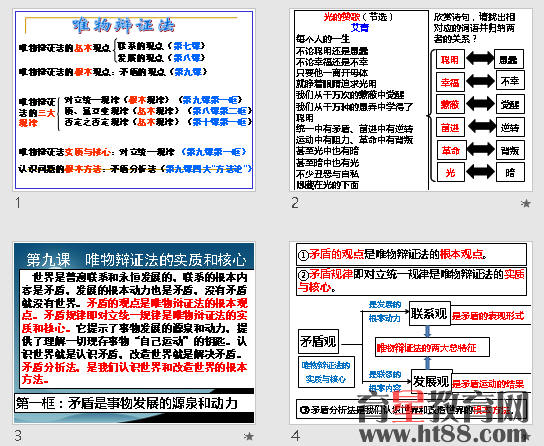544x446 pixels.
Task: Click the double arrow between 幸福 and 不幸
Action: tap(481, 81)
